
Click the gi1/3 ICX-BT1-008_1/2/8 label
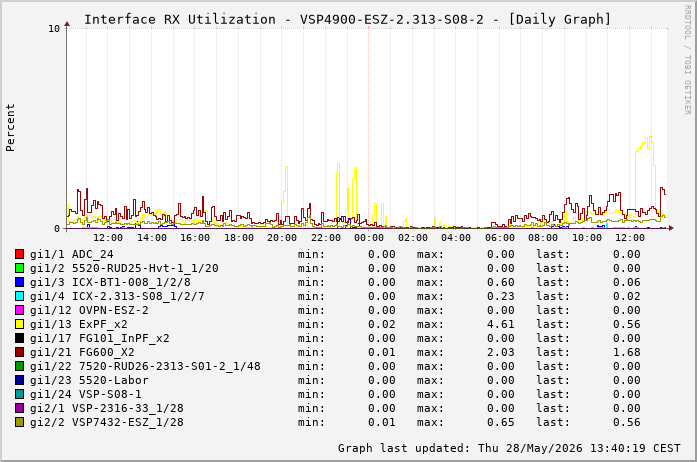[x=110, y=282]
